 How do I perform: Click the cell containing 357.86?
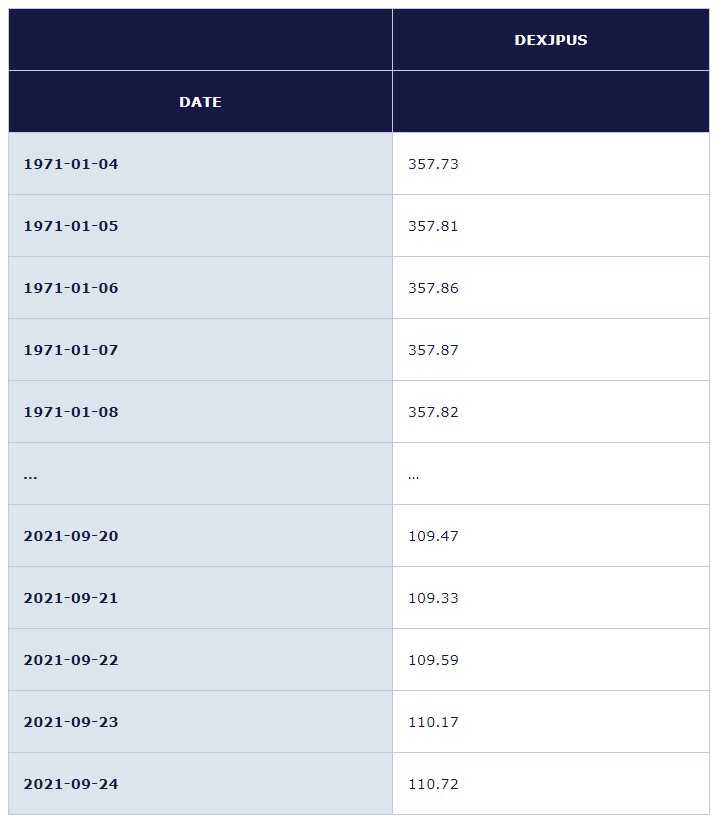tap(433, 288)
